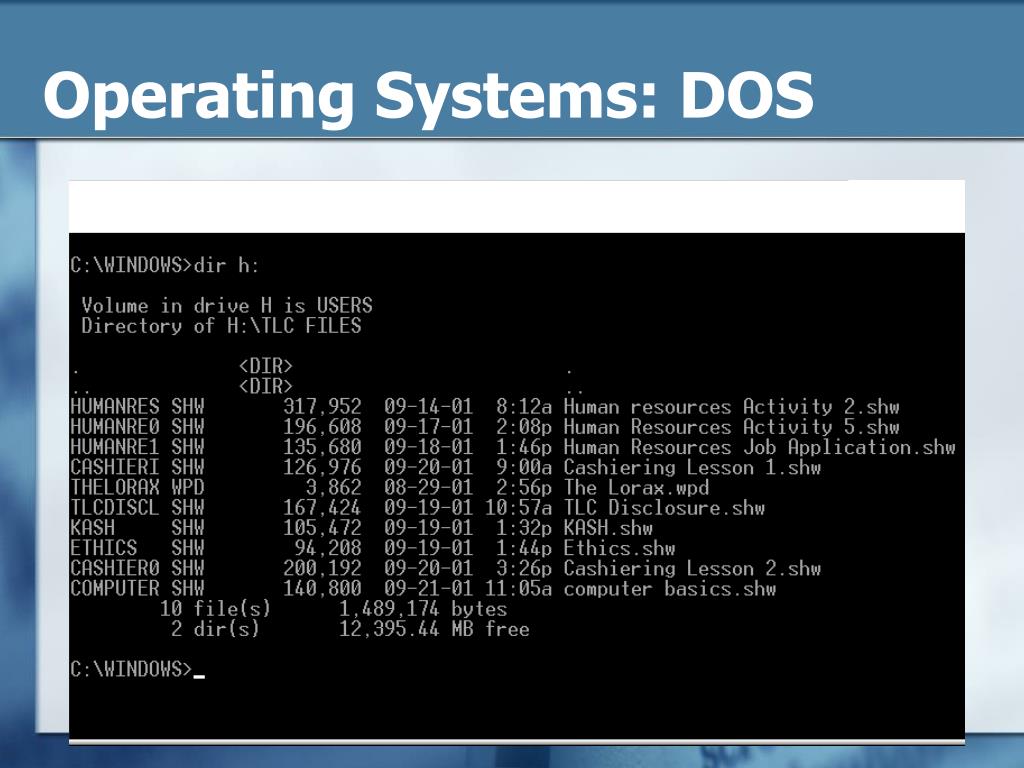Click the HUMANRE1 SHW short file name
The width and height of the screenshot is (1024, 768).
click(x=138, y=447)
